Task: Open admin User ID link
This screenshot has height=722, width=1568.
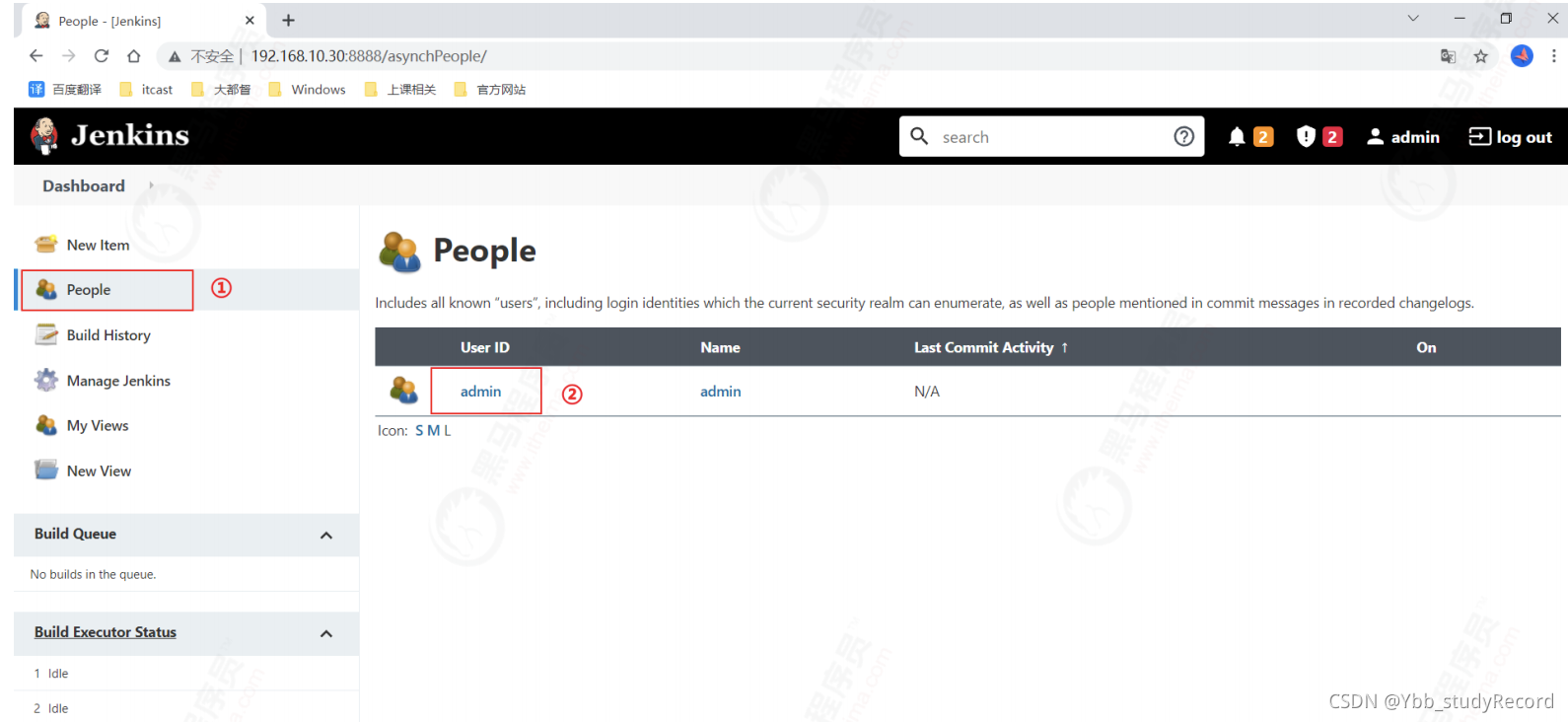Action: click(480, 391)
